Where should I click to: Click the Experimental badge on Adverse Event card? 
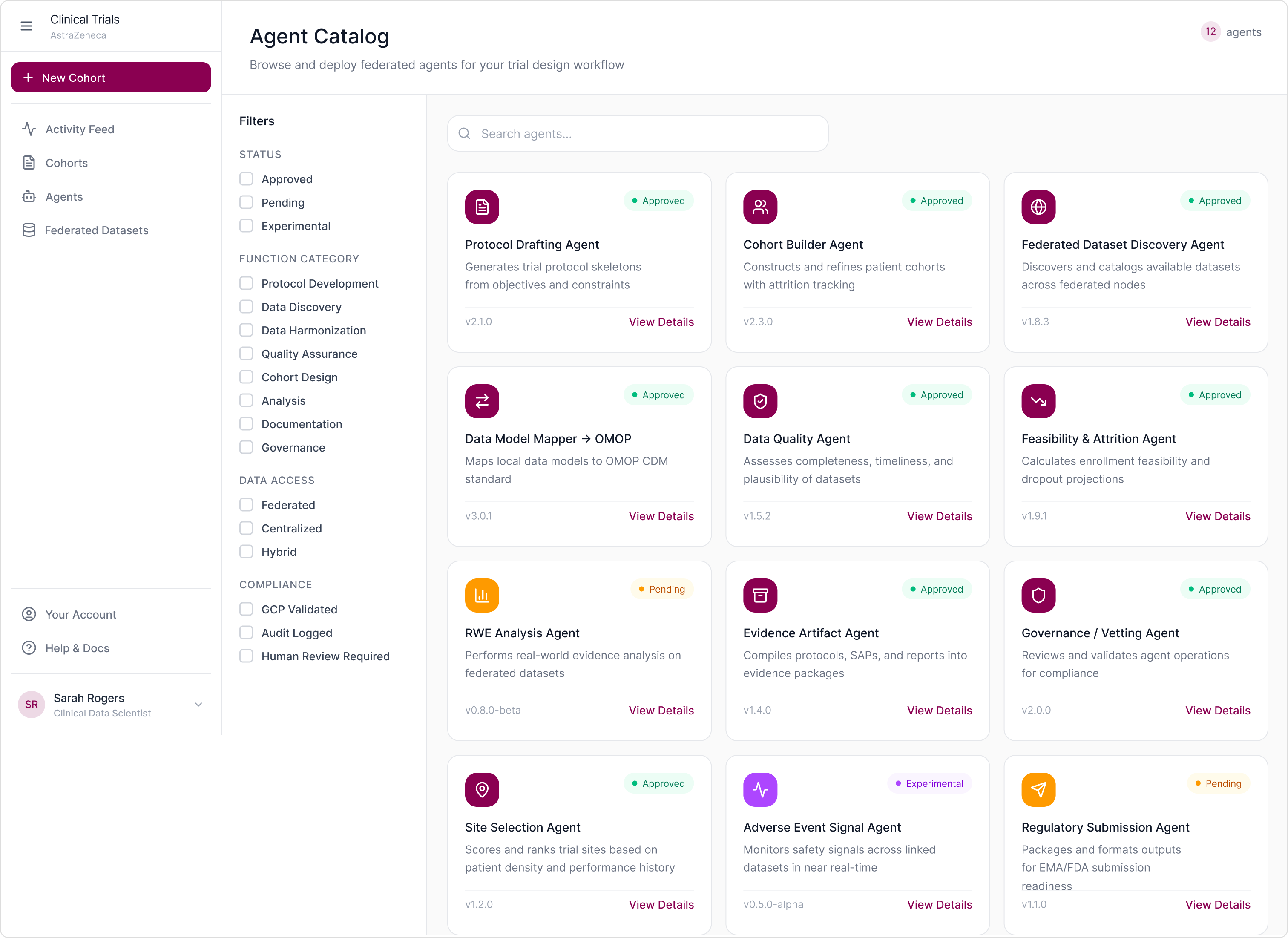930,783
